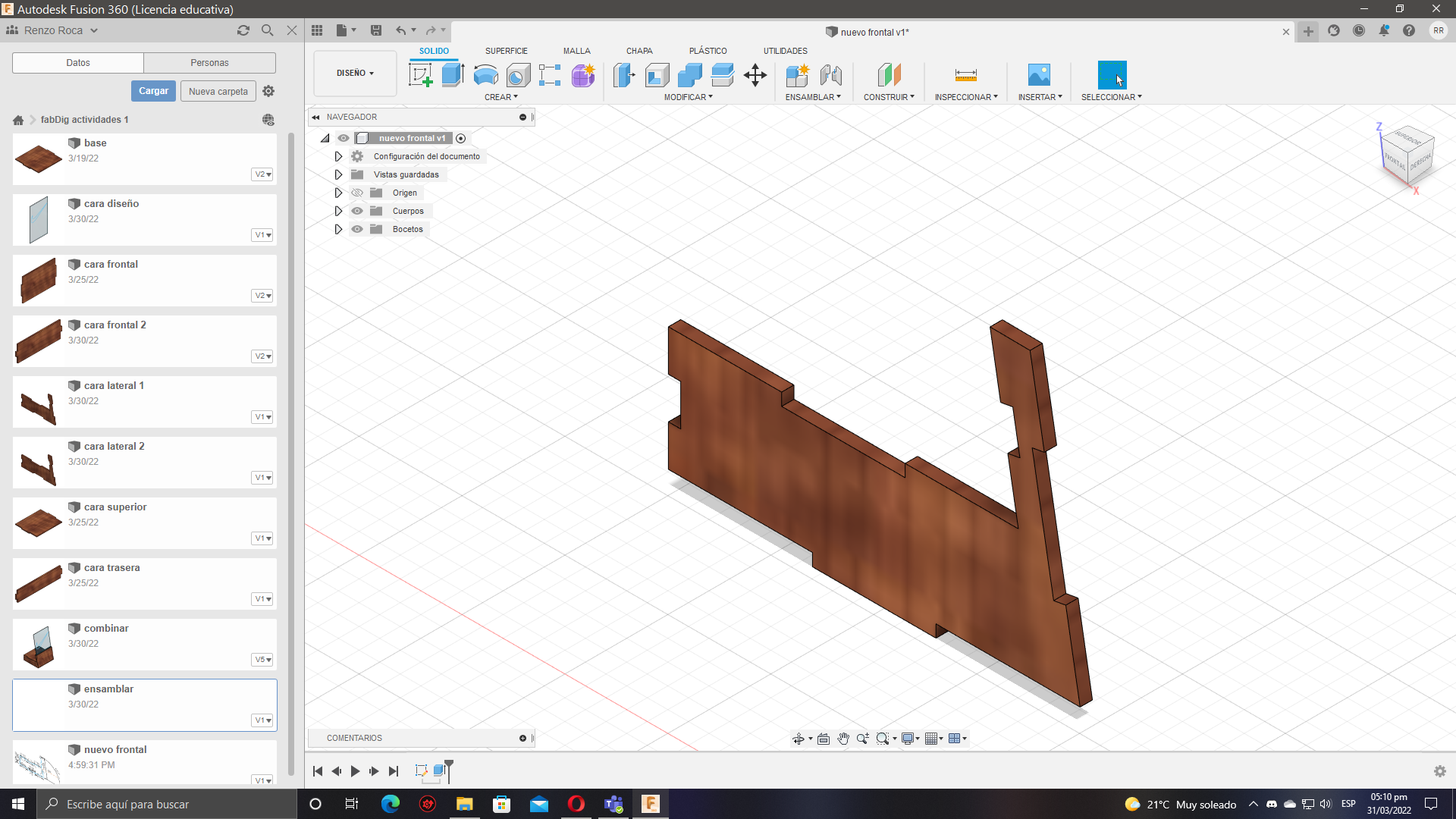
Task: Switch to the SUPERFICIE tab
Action: click(x=506, y=51)
